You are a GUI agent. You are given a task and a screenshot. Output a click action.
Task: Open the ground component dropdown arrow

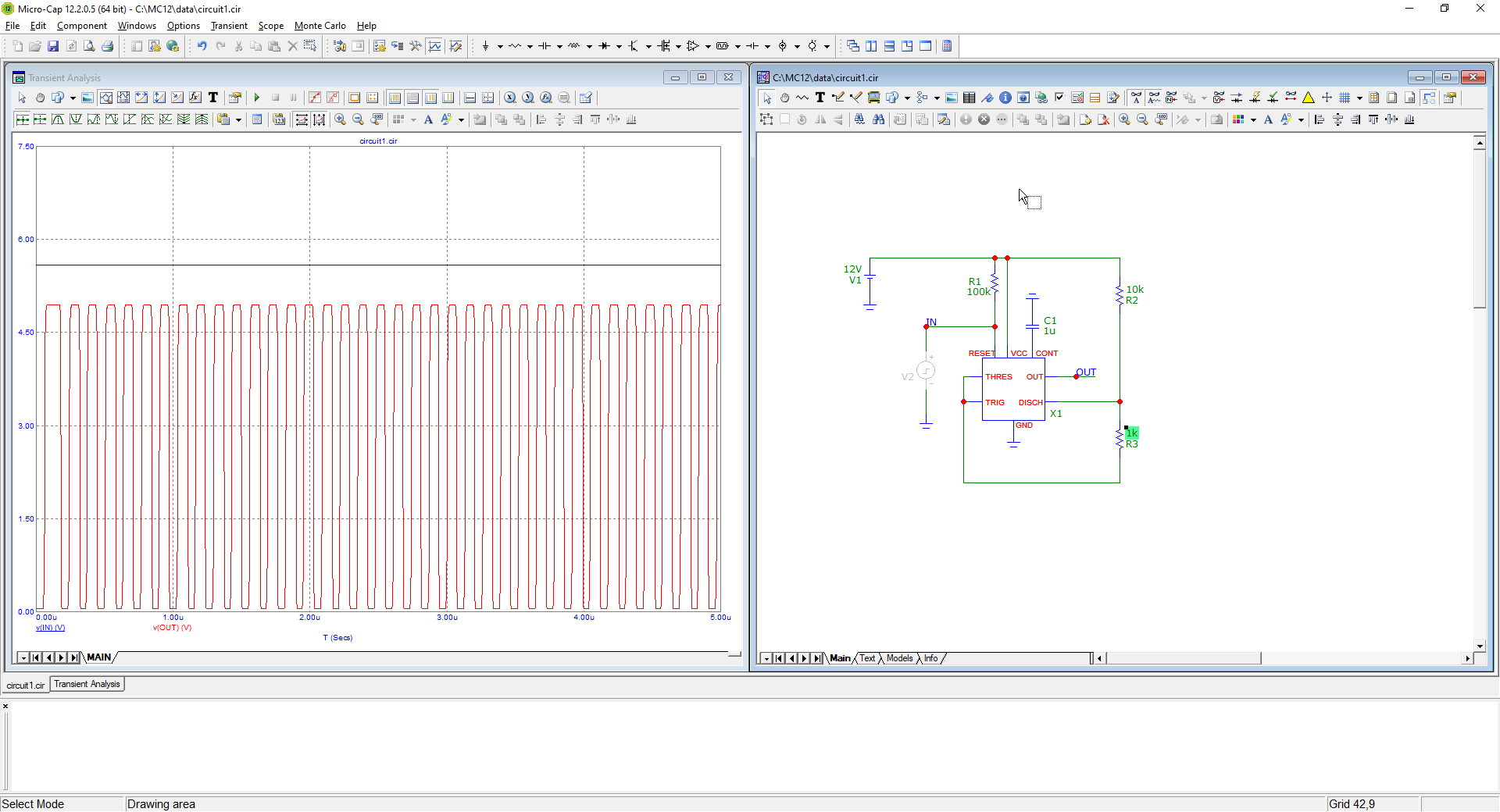500,46
